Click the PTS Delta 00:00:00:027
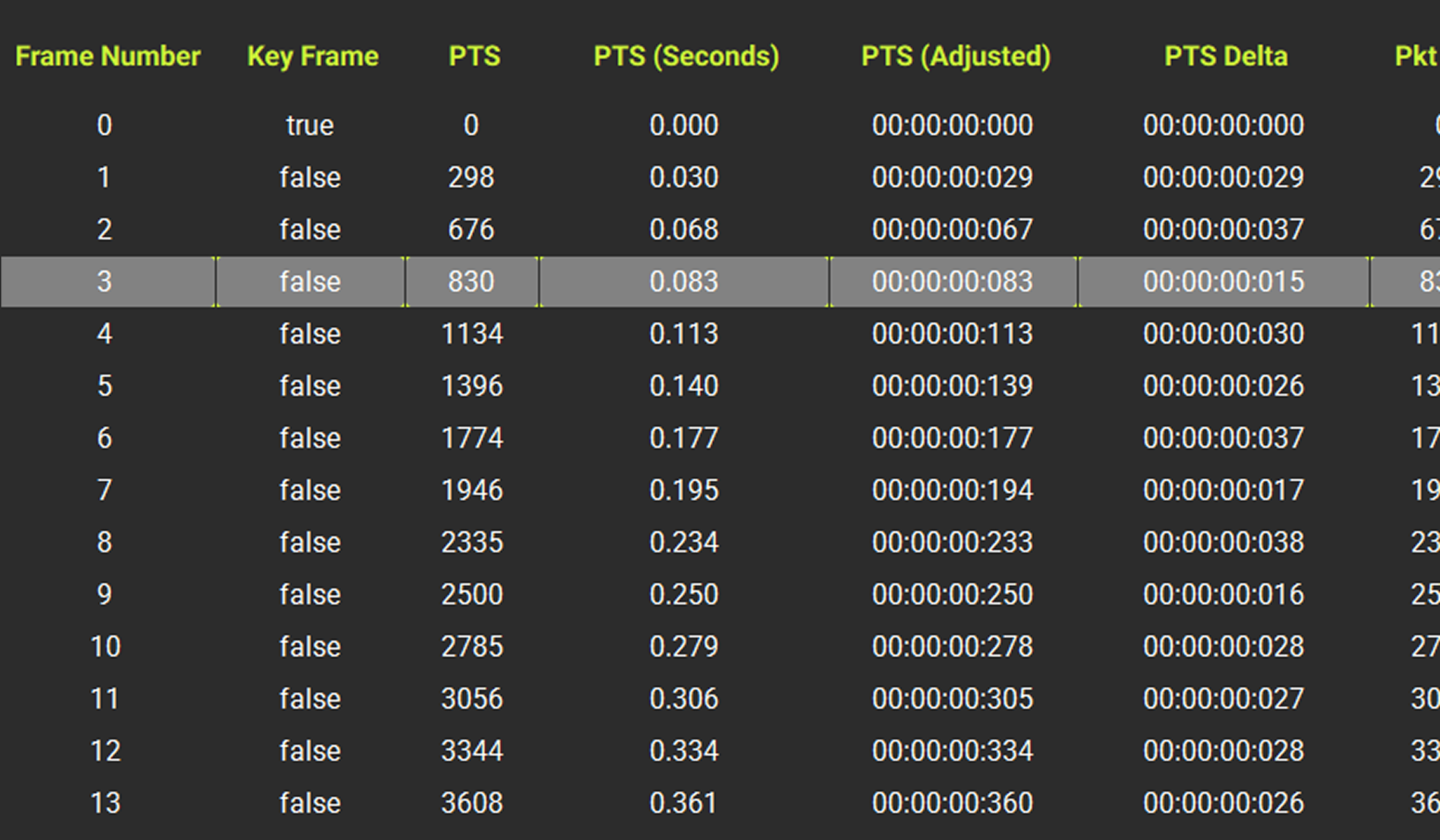The height and width of the screenshot is (840, 1440). pyautogui.click(x=1223, y=699)
